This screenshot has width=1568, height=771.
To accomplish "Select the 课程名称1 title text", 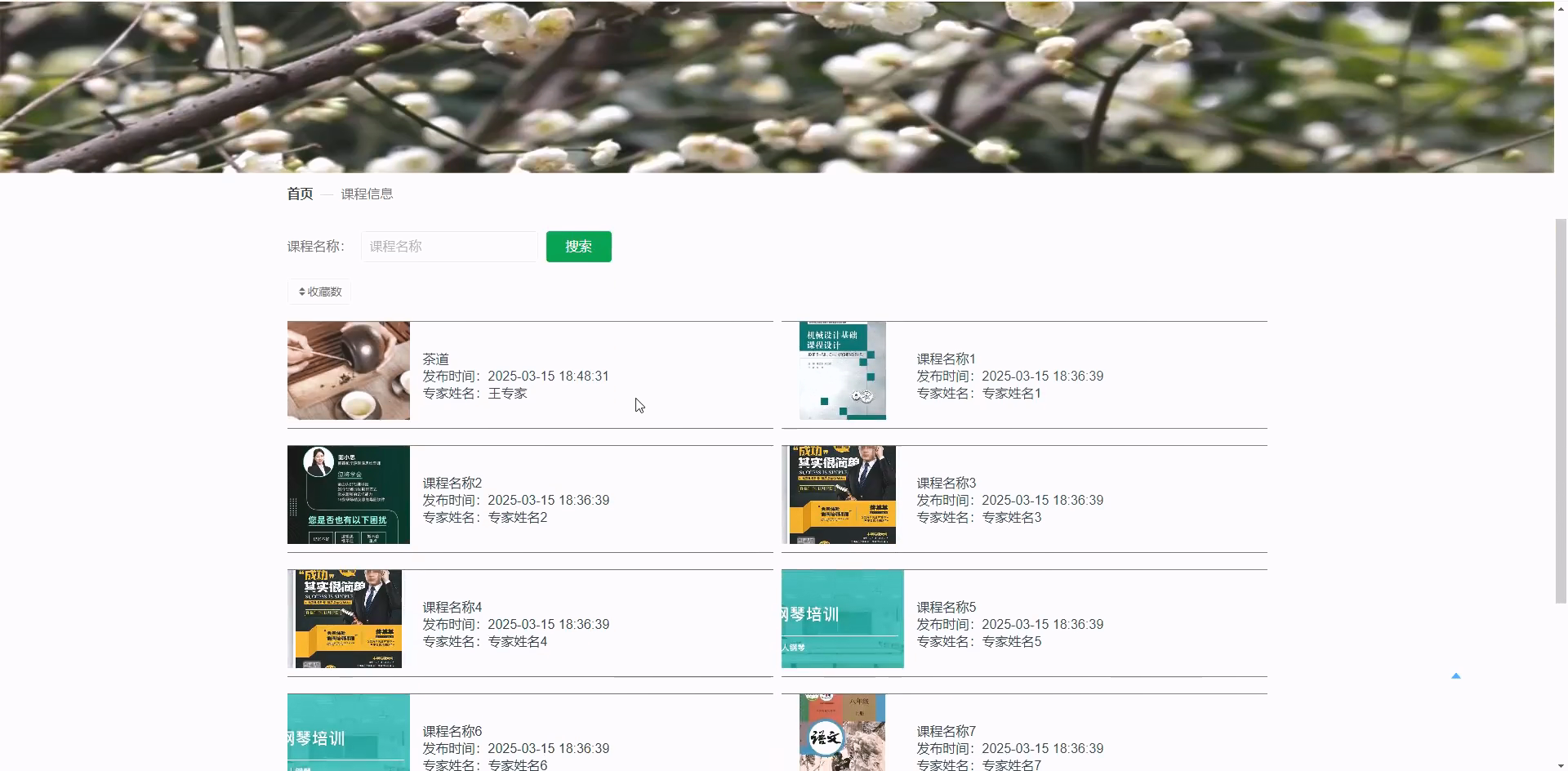I will tap(946, 359).
